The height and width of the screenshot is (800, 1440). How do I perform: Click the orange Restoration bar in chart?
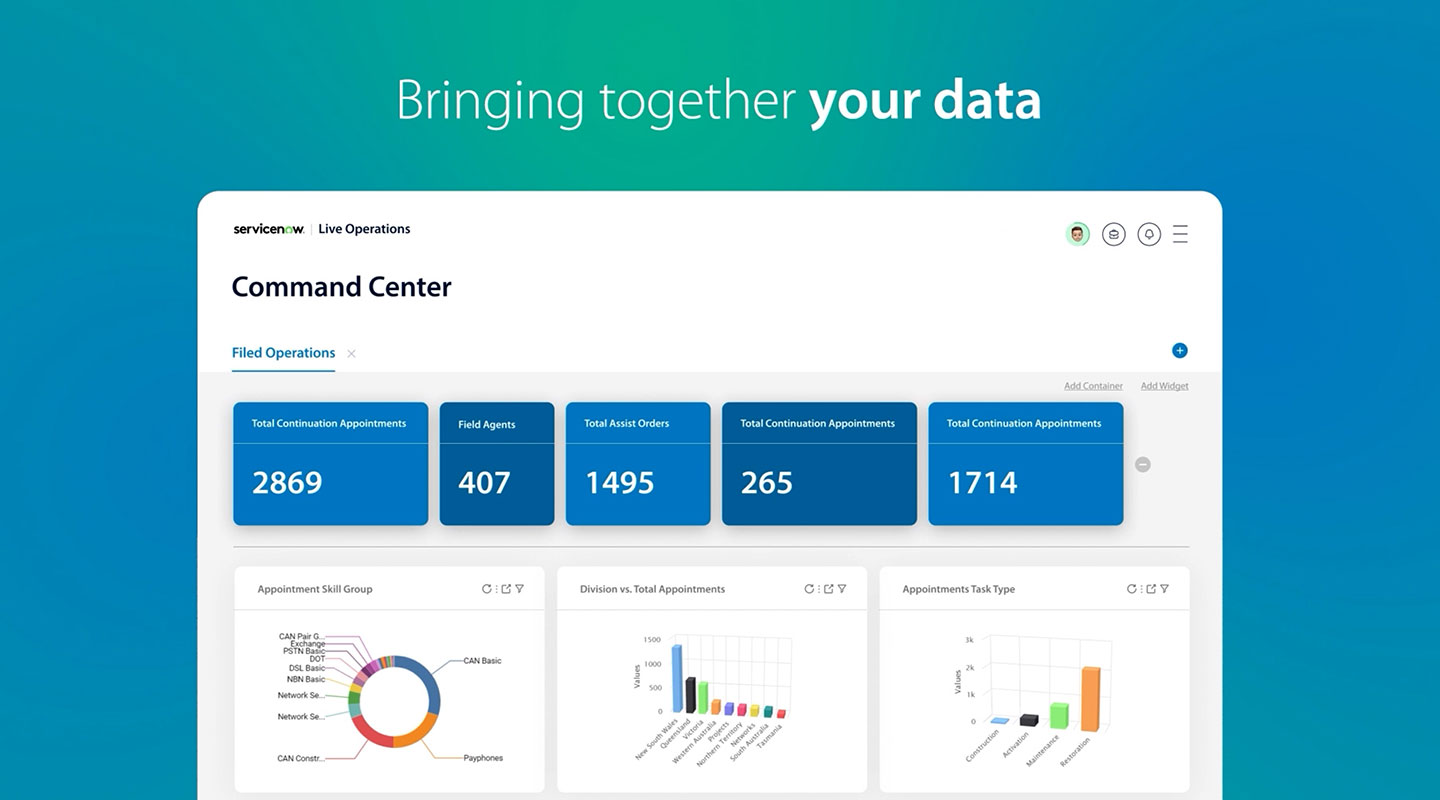tap(1090, 700)
